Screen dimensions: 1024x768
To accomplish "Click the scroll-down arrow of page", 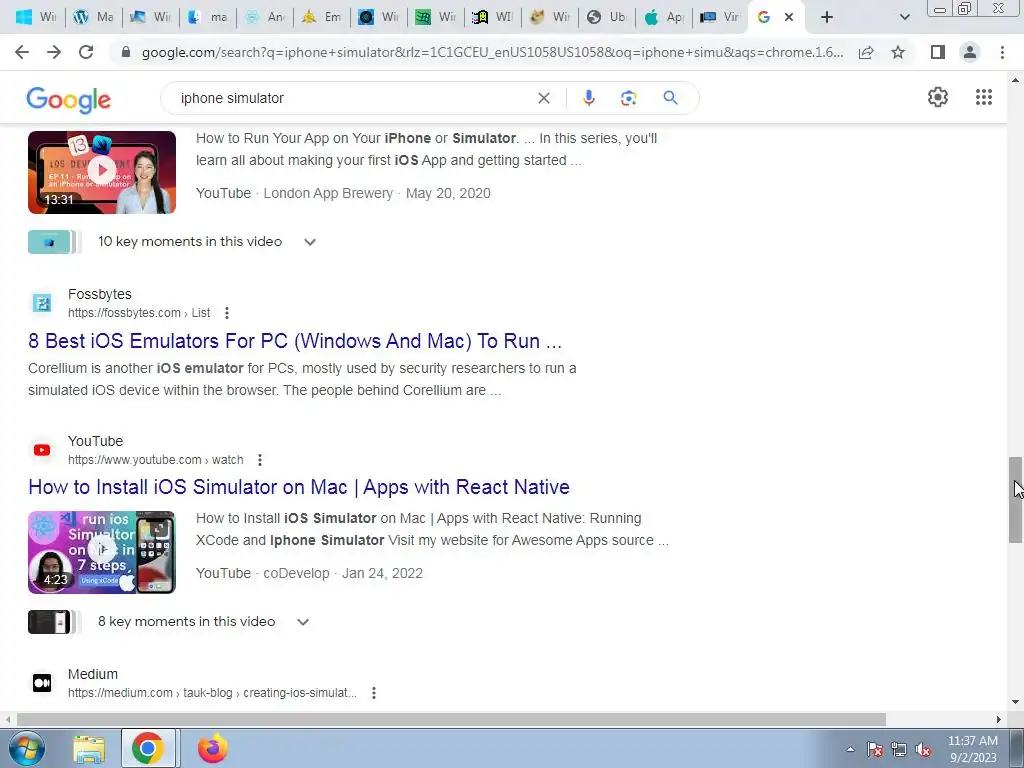I will click(x=1015, y=703).
